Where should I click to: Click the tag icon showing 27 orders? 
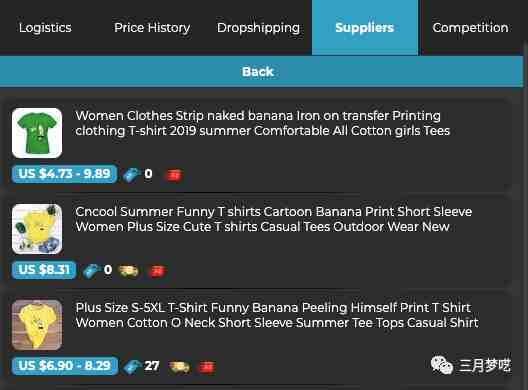point(132,367)
